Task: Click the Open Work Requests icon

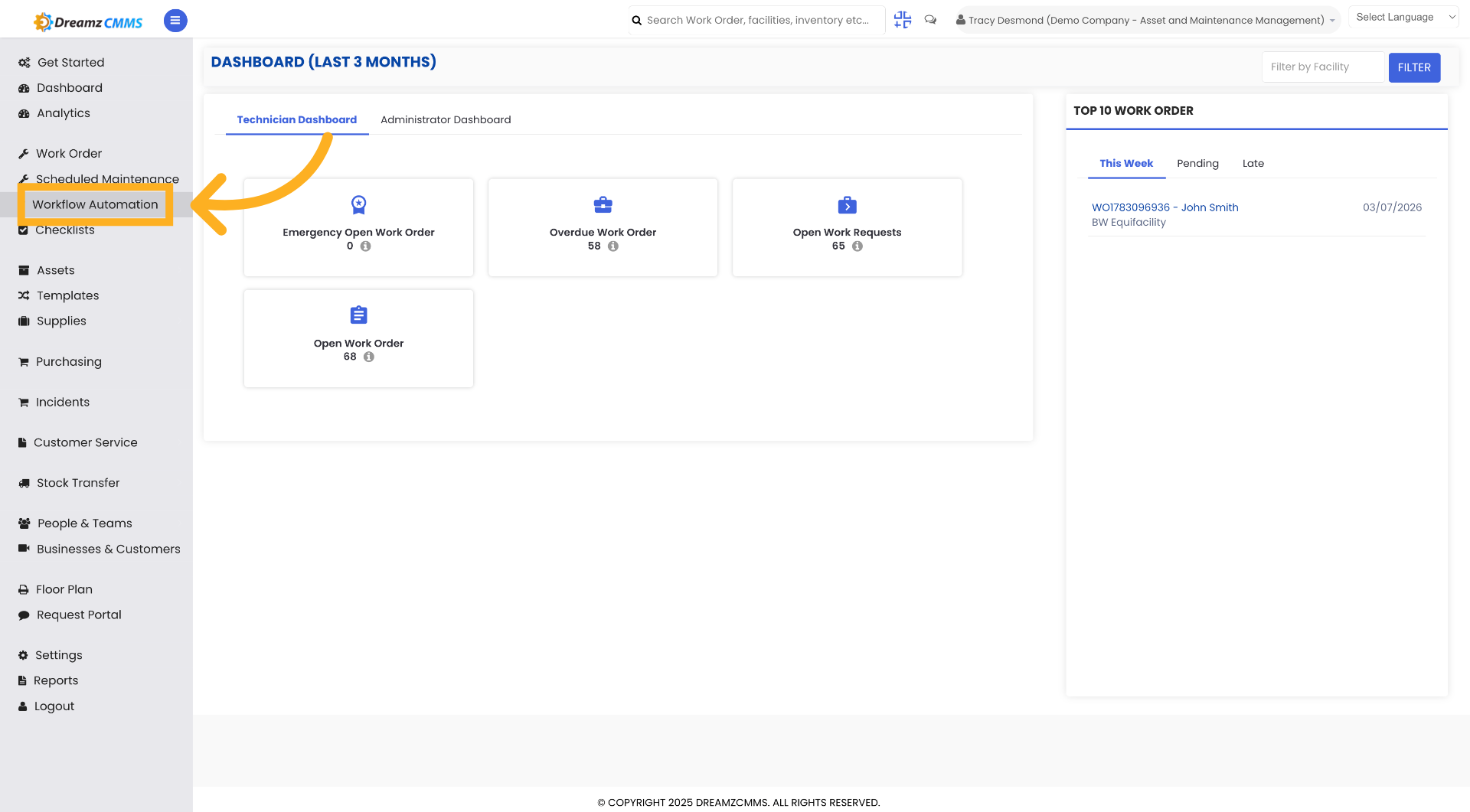Action: 847,204
